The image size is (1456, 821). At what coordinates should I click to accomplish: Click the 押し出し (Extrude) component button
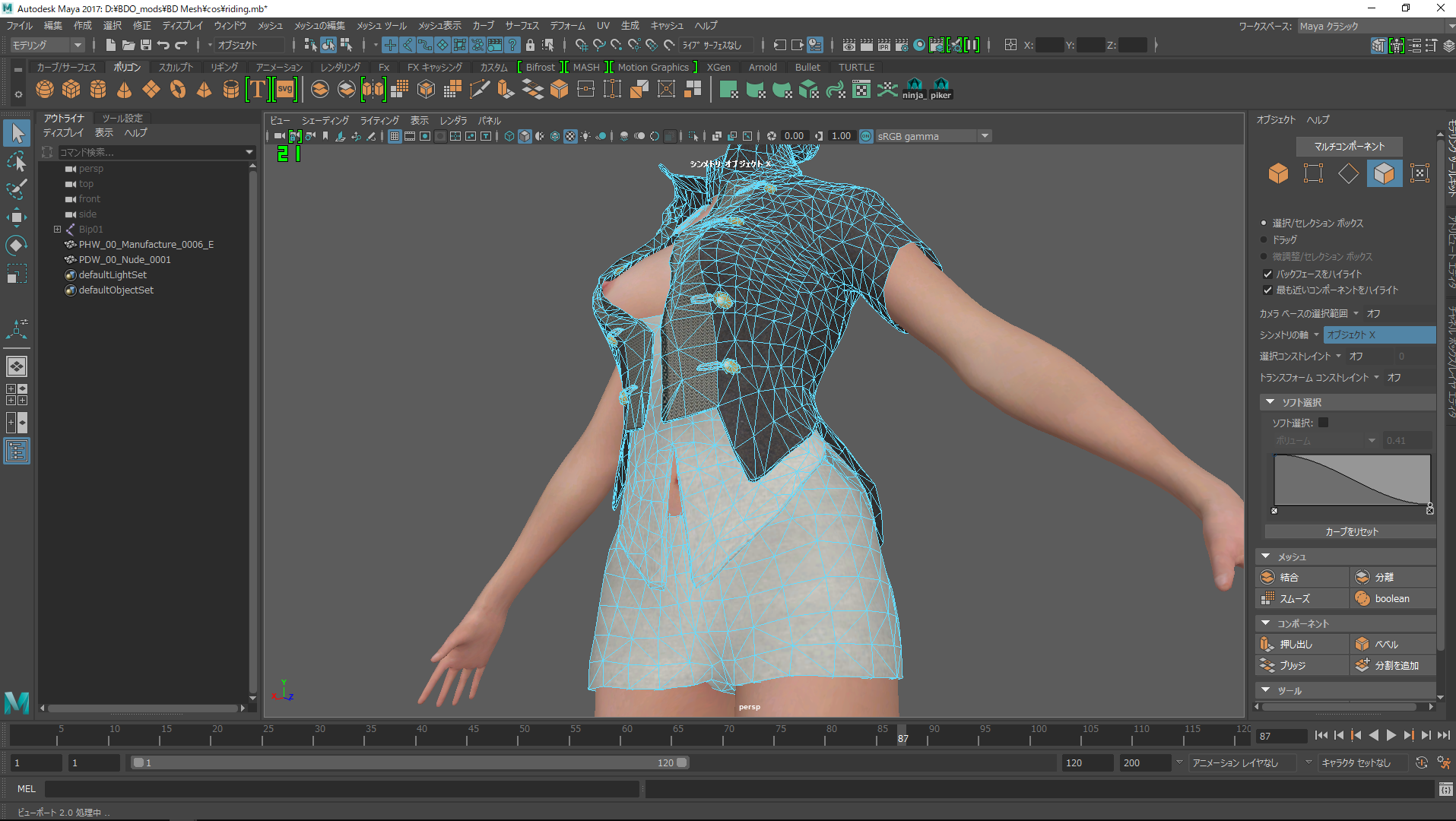(x=1268, y=644)
